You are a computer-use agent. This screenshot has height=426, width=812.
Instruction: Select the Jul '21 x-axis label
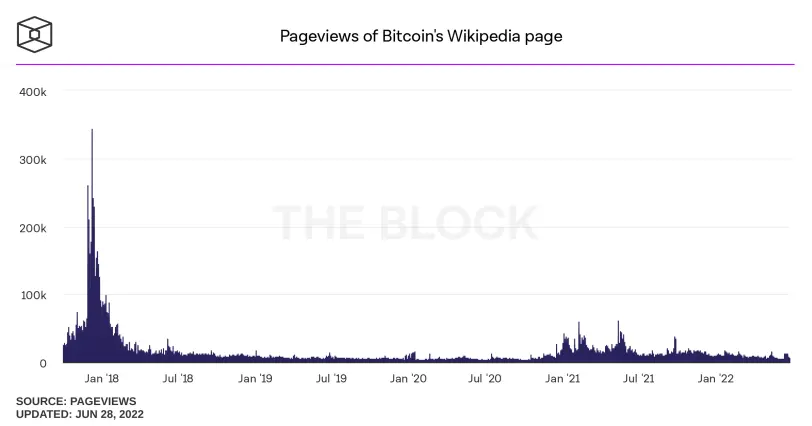coord(639,378)
